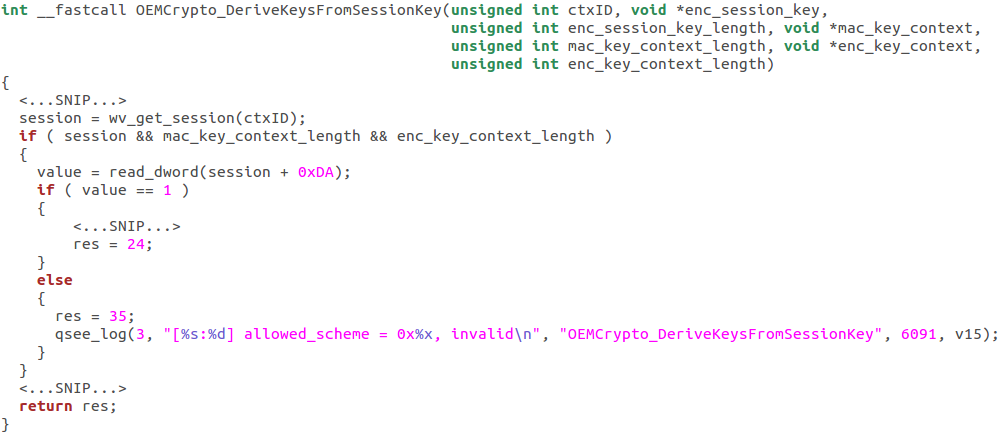Select the __fastcall calling convention keyword

pyautogui.click(x=81, y=12)
